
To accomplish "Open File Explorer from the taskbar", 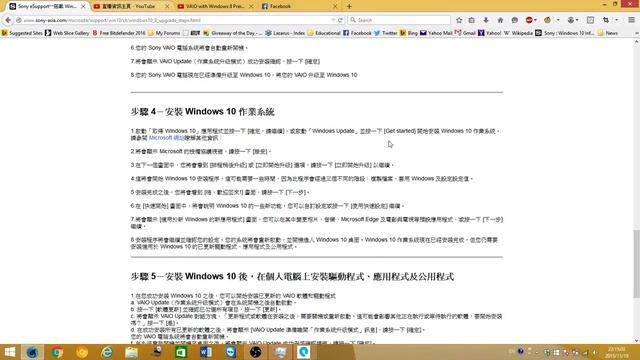I will pyautogui.click(x=131, y=352).
